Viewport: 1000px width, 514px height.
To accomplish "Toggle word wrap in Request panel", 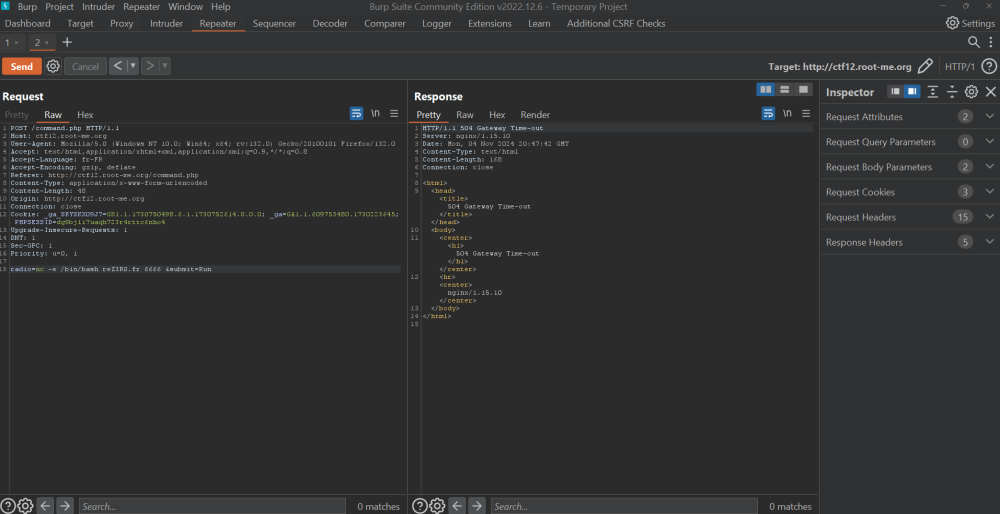I will (x=357, y=114).
